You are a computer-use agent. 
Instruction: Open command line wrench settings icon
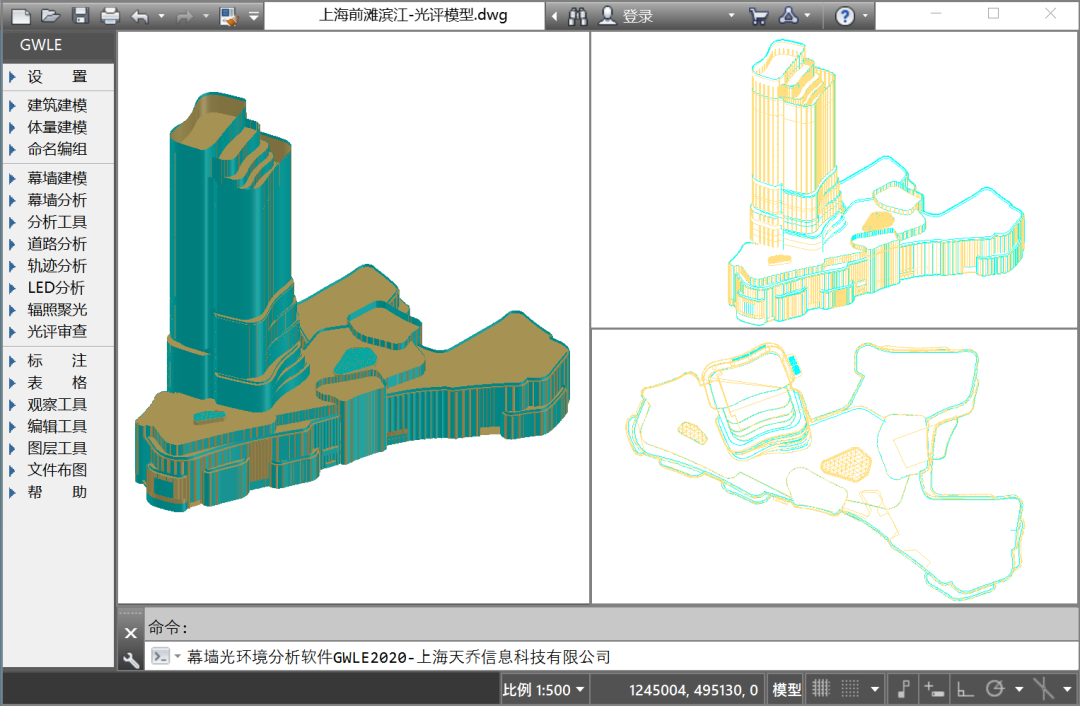[130, 659]
